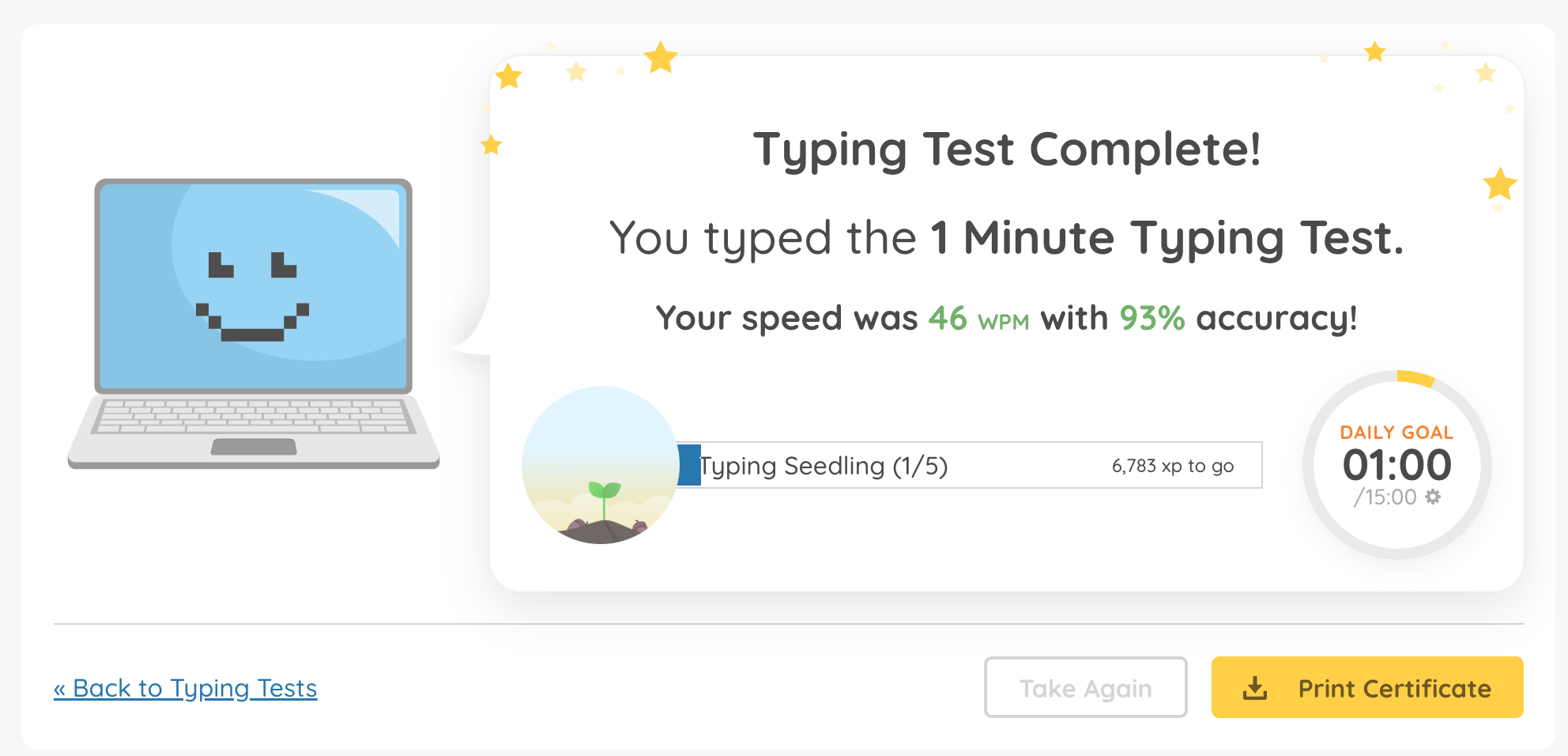Click the Take Again button
Image resolution: width=1568 pixels, height=756 pixels.
pos(1085,687)
